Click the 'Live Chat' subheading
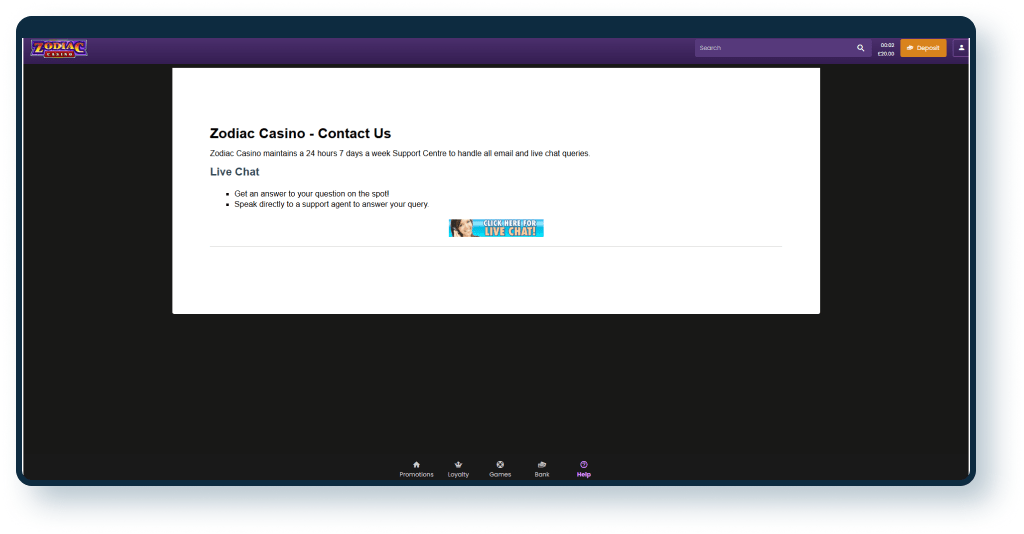Screen dimensions: 1024x534 (234, 172)
